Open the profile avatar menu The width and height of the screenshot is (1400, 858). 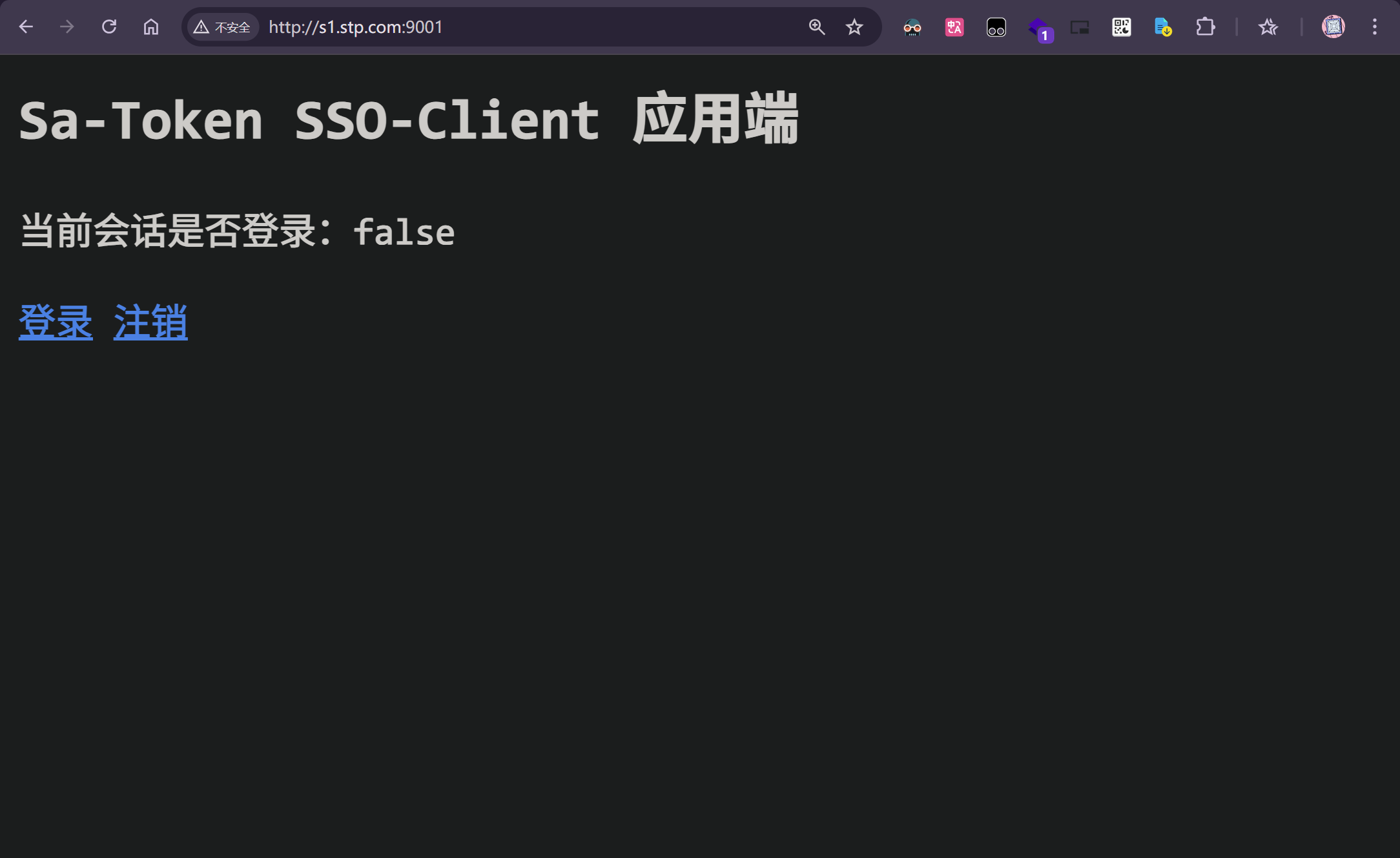tap(1333, 27)
